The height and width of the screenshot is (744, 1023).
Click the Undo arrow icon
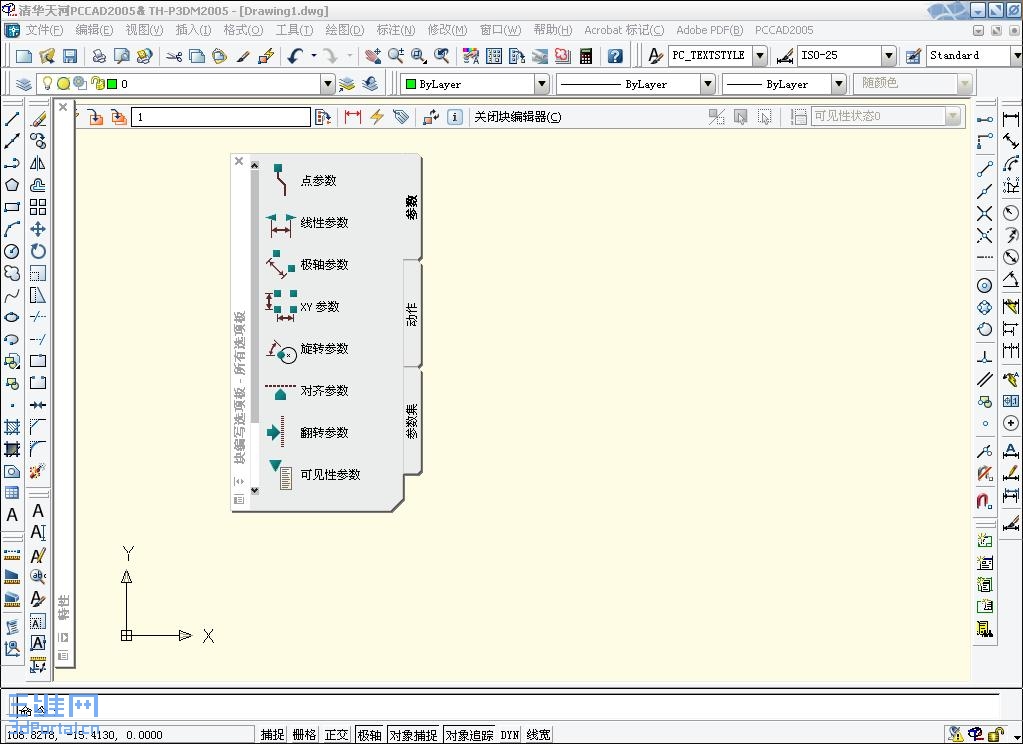pos(296,57)
